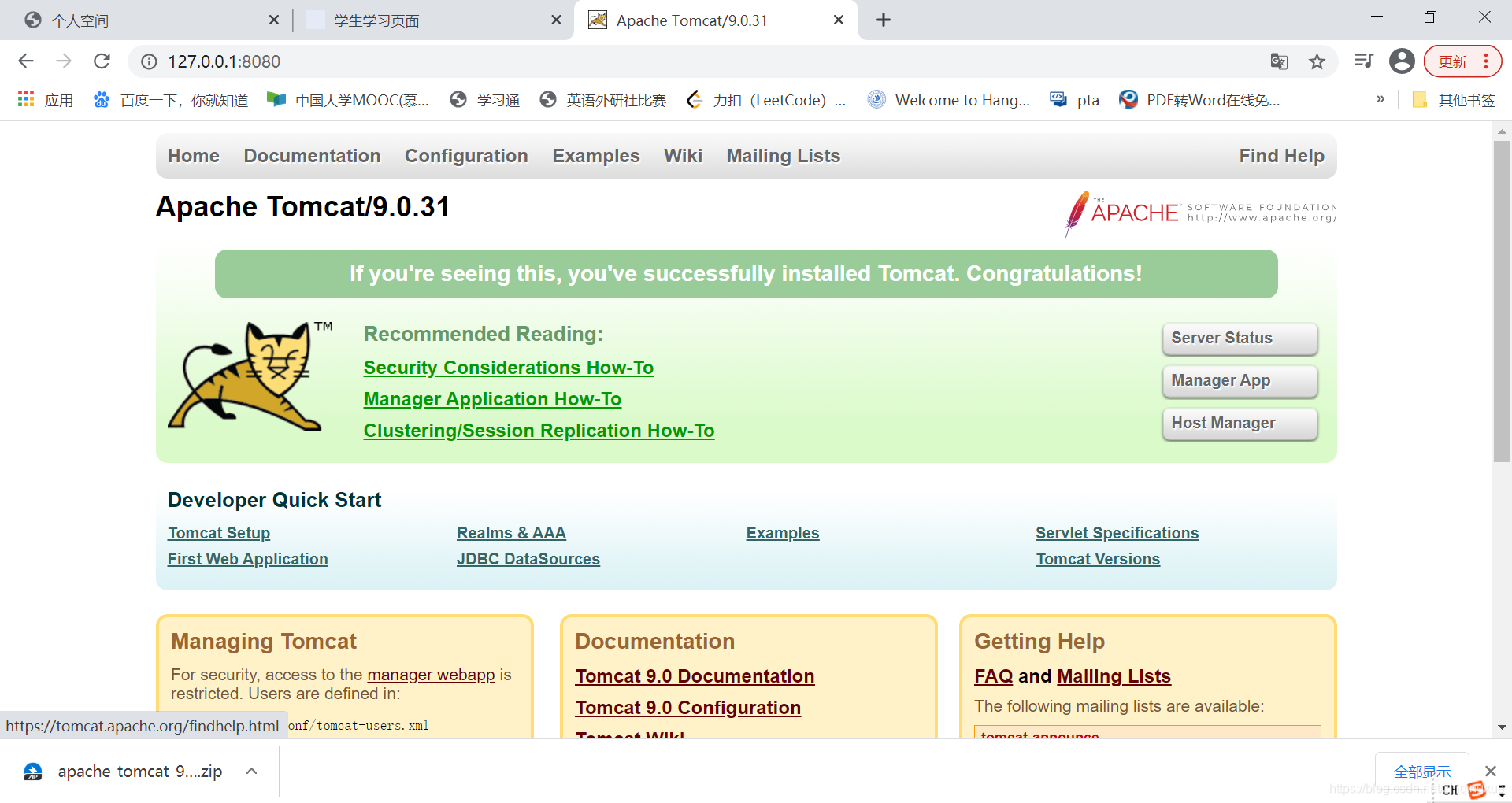Open the Welcome to Hang... bookmark
This screenshot has width=1512, height=803.
tap(949, 100)
